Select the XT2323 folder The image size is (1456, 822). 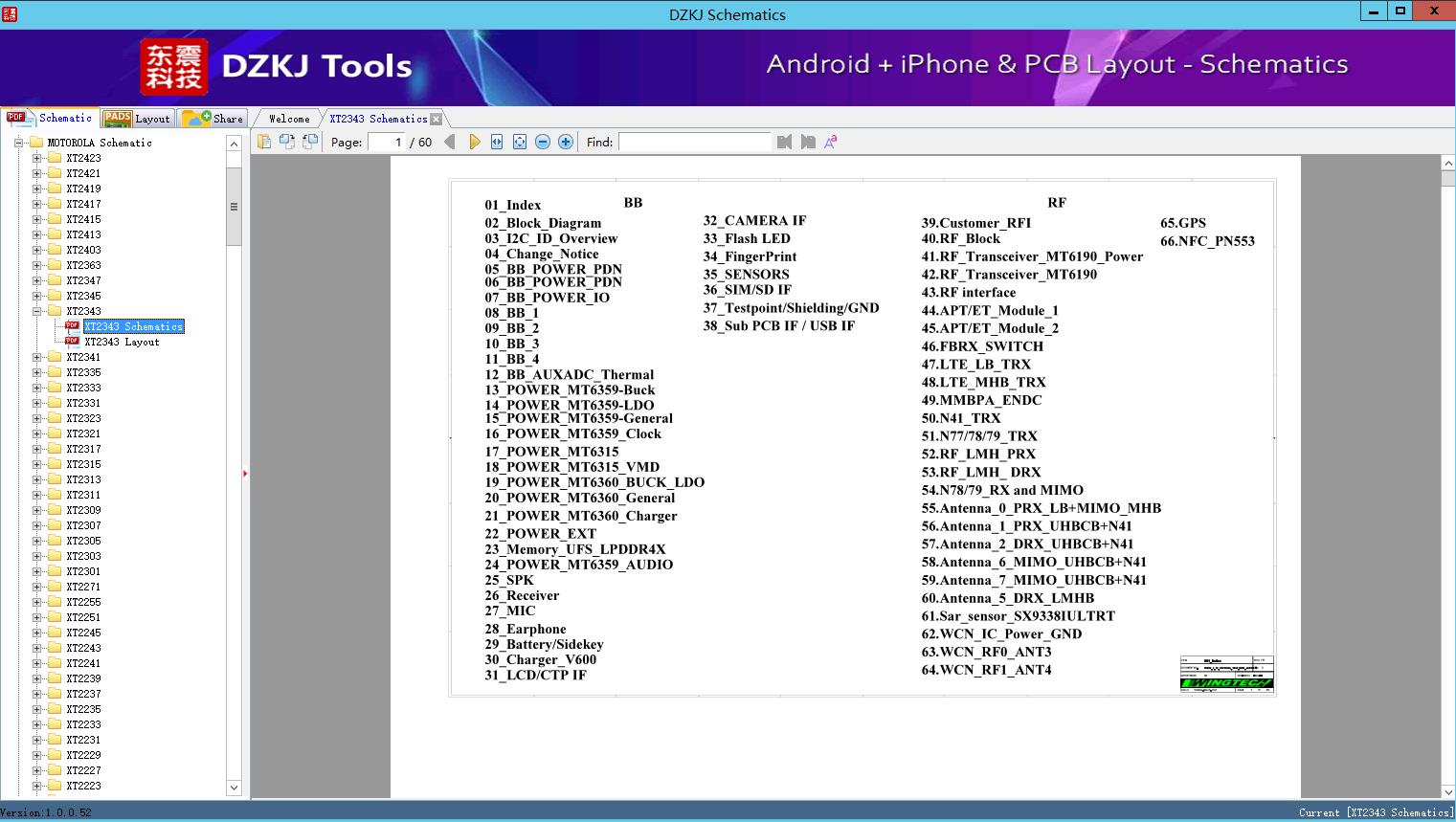pos(83,418)
